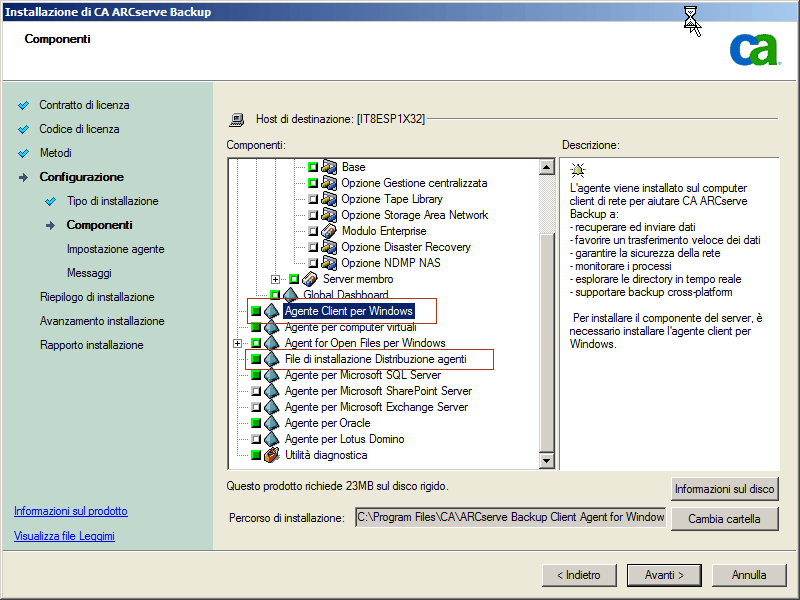Click the Utilità diagnostica toolbox icon
This screenshot has width=800, height=600.
(271, 455)
